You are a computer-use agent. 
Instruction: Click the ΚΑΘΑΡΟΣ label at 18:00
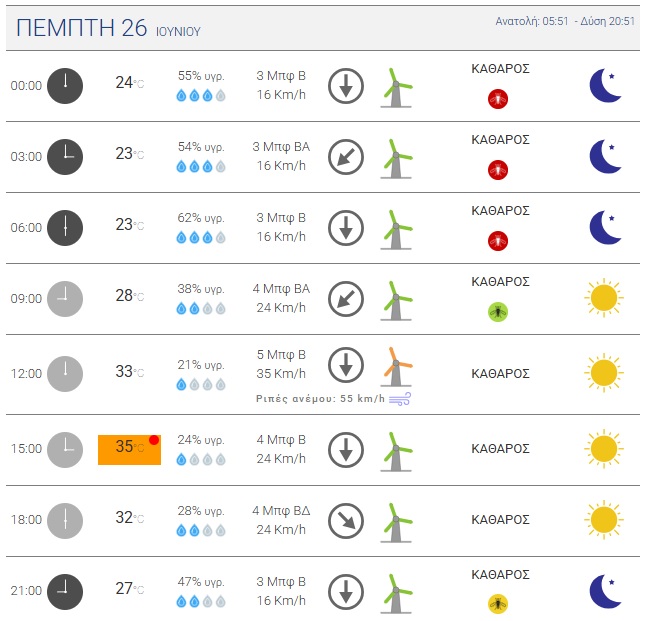click(x=500, y=520)
